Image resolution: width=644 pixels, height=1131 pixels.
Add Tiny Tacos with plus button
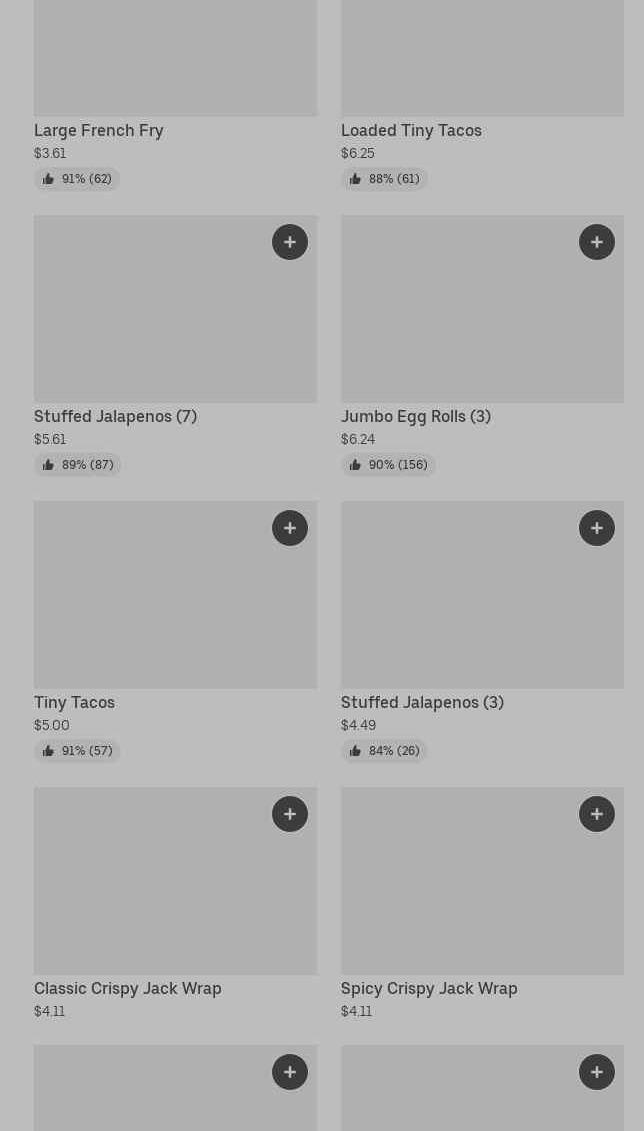(x=290, y=528)
